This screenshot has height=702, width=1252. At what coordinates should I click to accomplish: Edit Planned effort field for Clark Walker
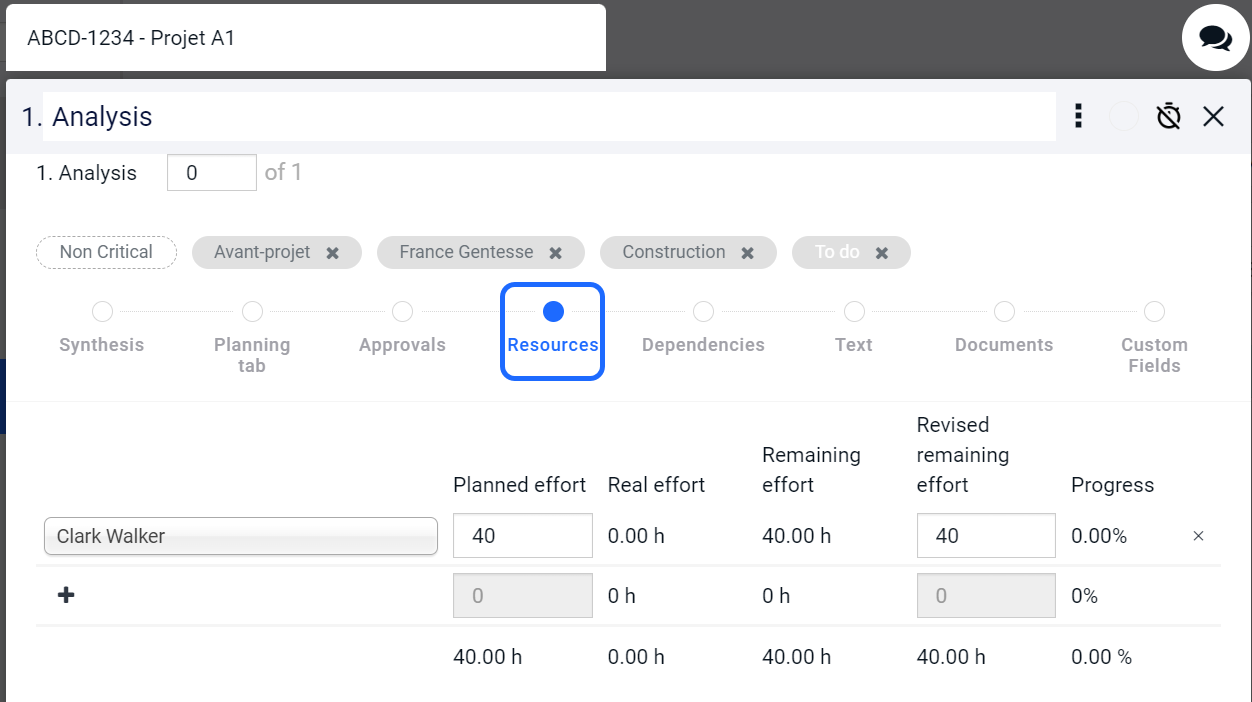[x=523, y=536]
